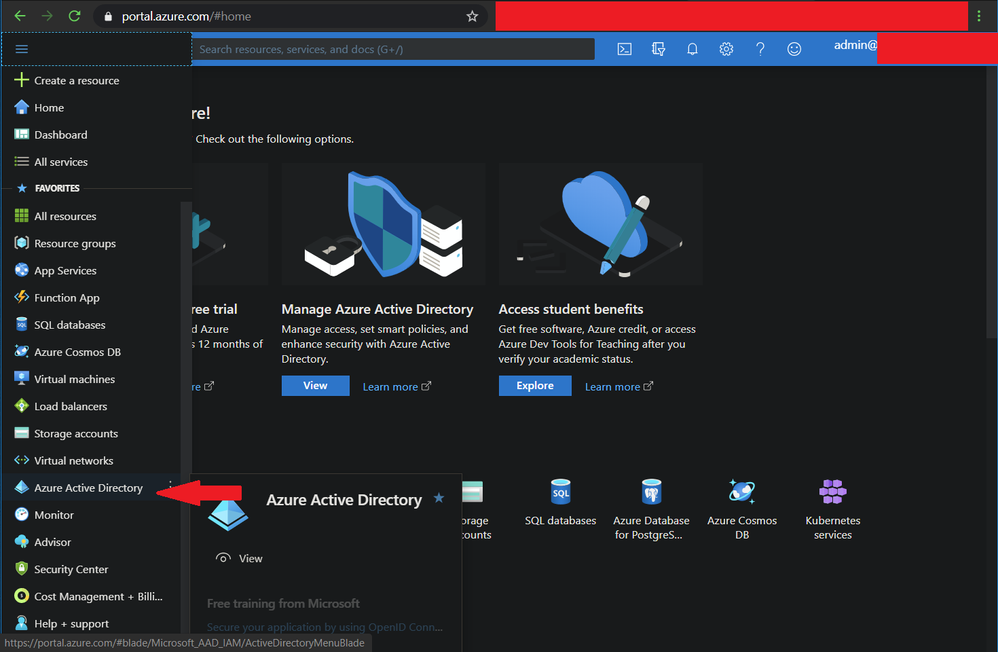
Task: Open Azure Database for PostgreSQL tile
Action: tap(651, 509)
